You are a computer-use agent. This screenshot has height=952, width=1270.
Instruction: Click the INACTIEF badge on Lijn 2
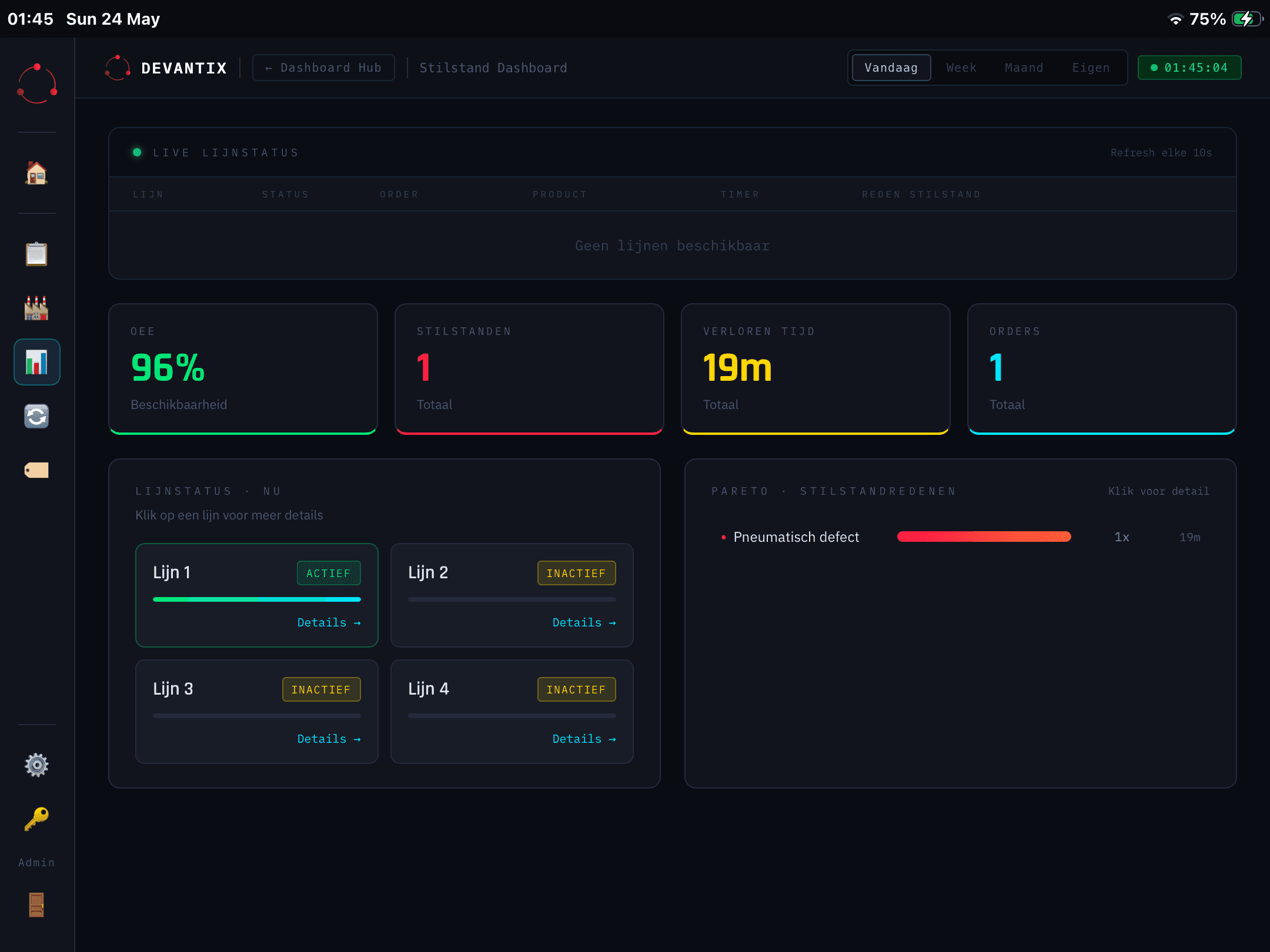tap(576, 573)
